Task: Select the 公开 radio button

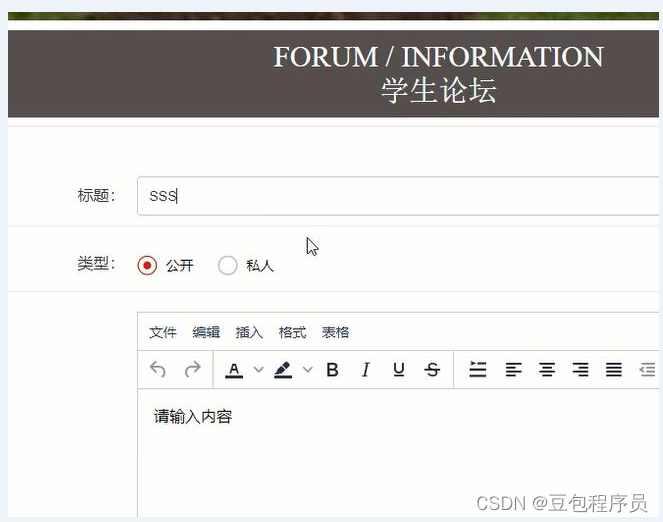Action: click(147, 265)
